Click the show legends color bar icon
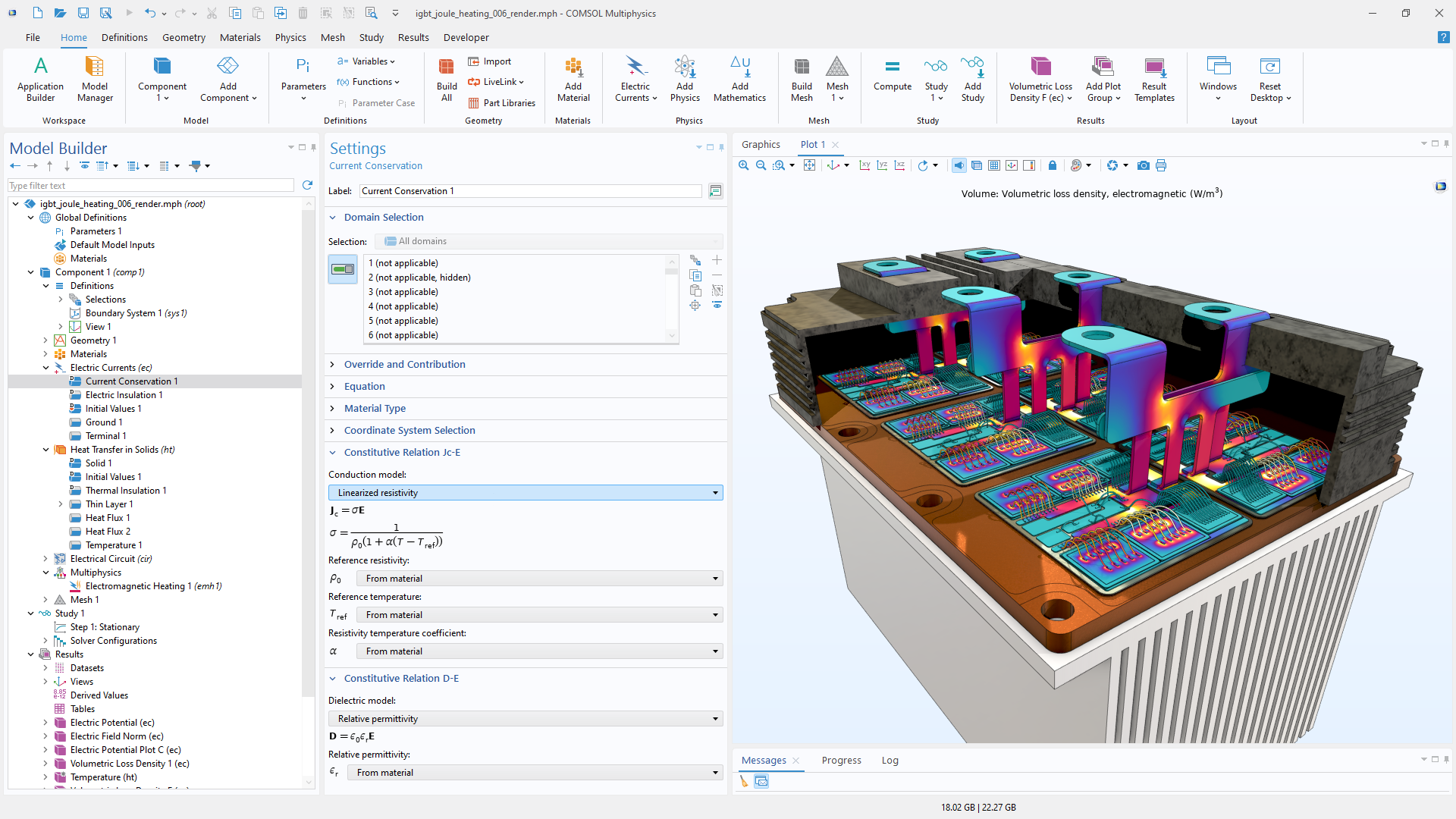 coord(1029,165)
